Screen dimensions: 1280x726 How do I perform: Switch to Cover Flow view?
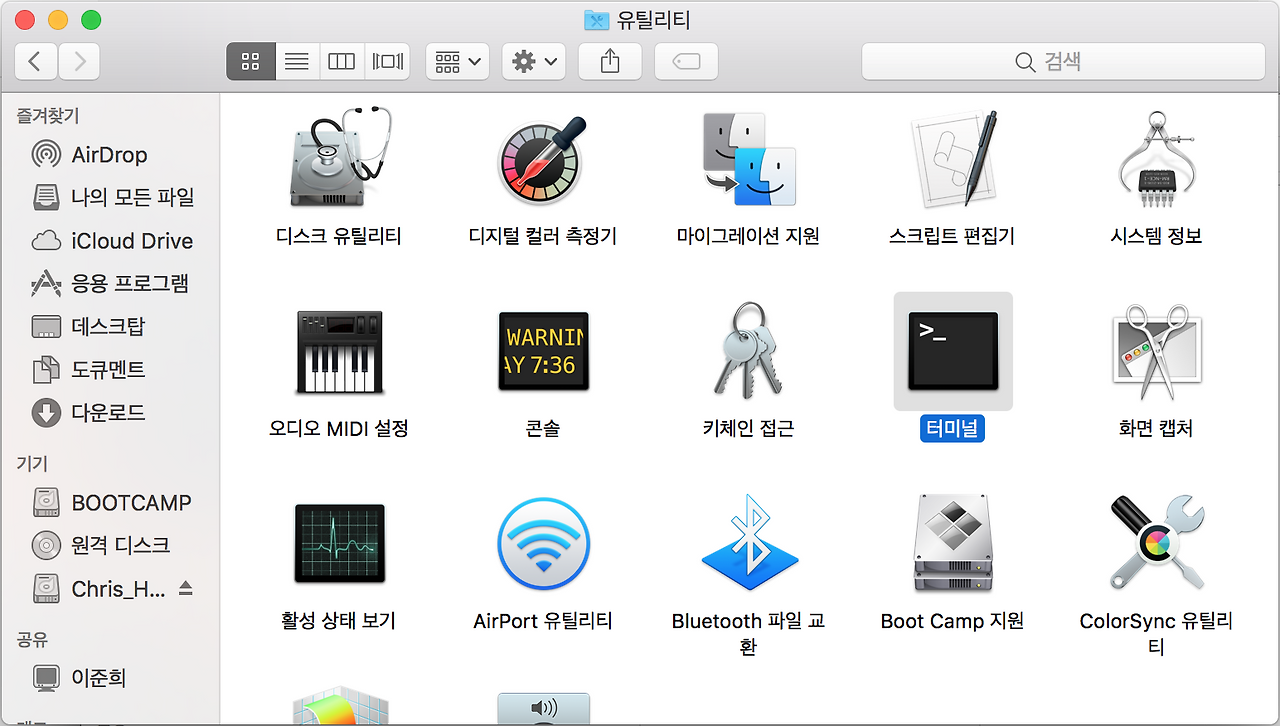point(387,62)
